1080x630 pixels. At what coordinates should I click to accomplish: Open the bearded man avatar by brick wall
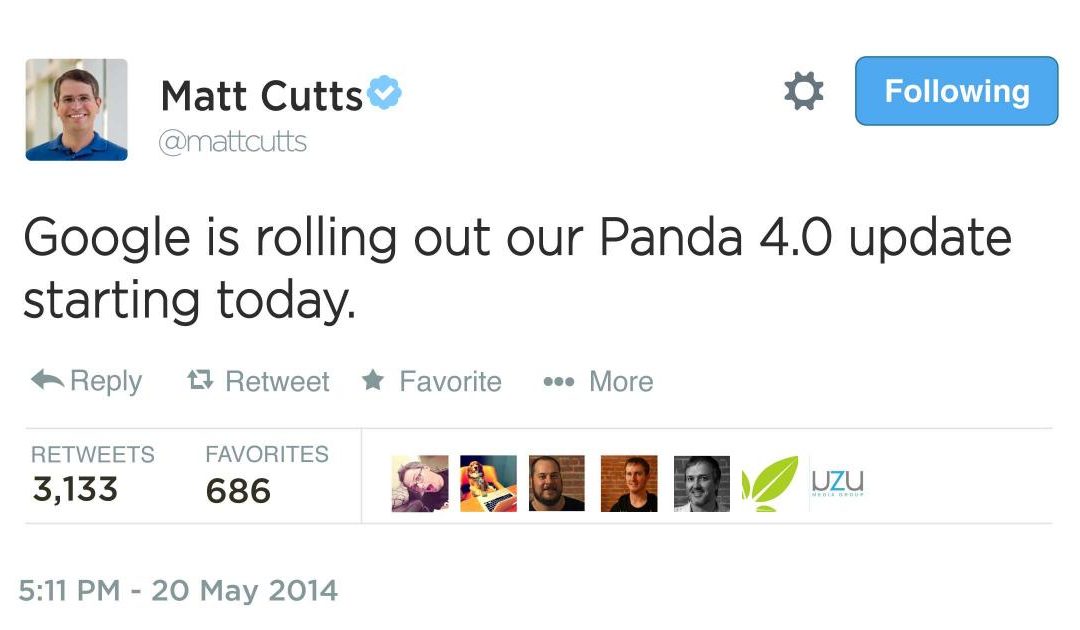click(x=556, y=484)
